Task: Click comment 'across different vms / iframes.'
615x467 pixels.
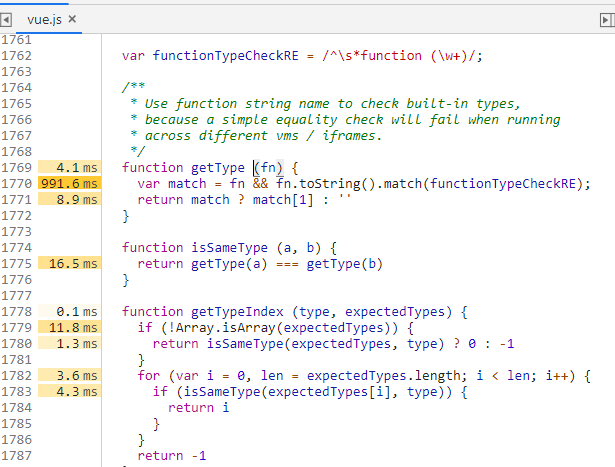Action: click(x=263, y=136)
